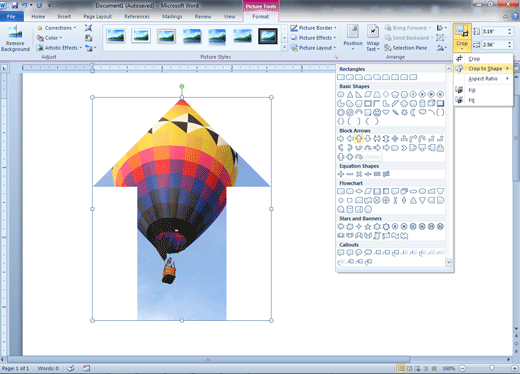The width and height of the screenshot is (520, 374).
Task: Apply the first Picture Styles thumbnail
Action: pos(116,36)
